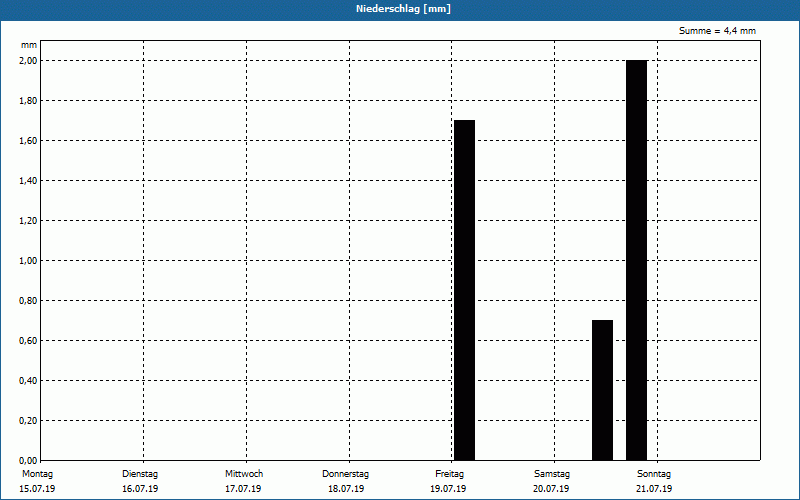Screen dimensions: 800x500
Task: Click the date 16.07.19
Action: pyautogui.click(x=140, y=489)
